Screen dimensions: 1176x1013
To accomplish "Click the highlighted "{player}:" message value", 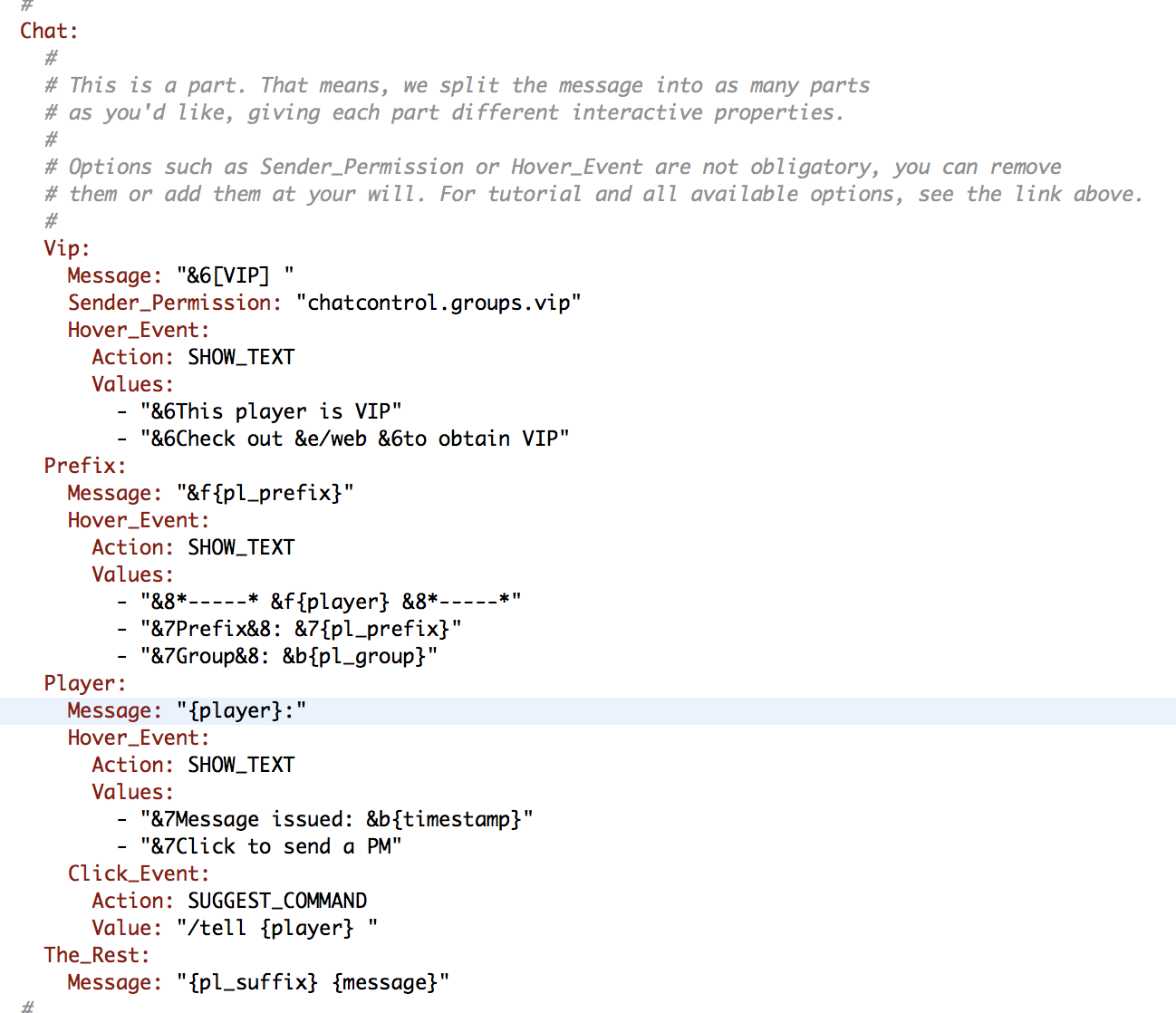I will click(241, 710).
